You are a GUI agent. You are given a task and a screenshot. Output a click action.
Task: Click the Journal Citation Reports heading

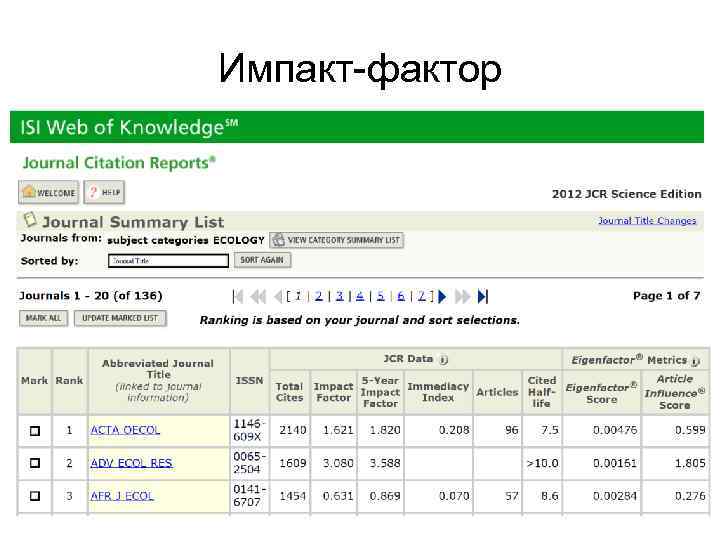click(x=119, y=163)
